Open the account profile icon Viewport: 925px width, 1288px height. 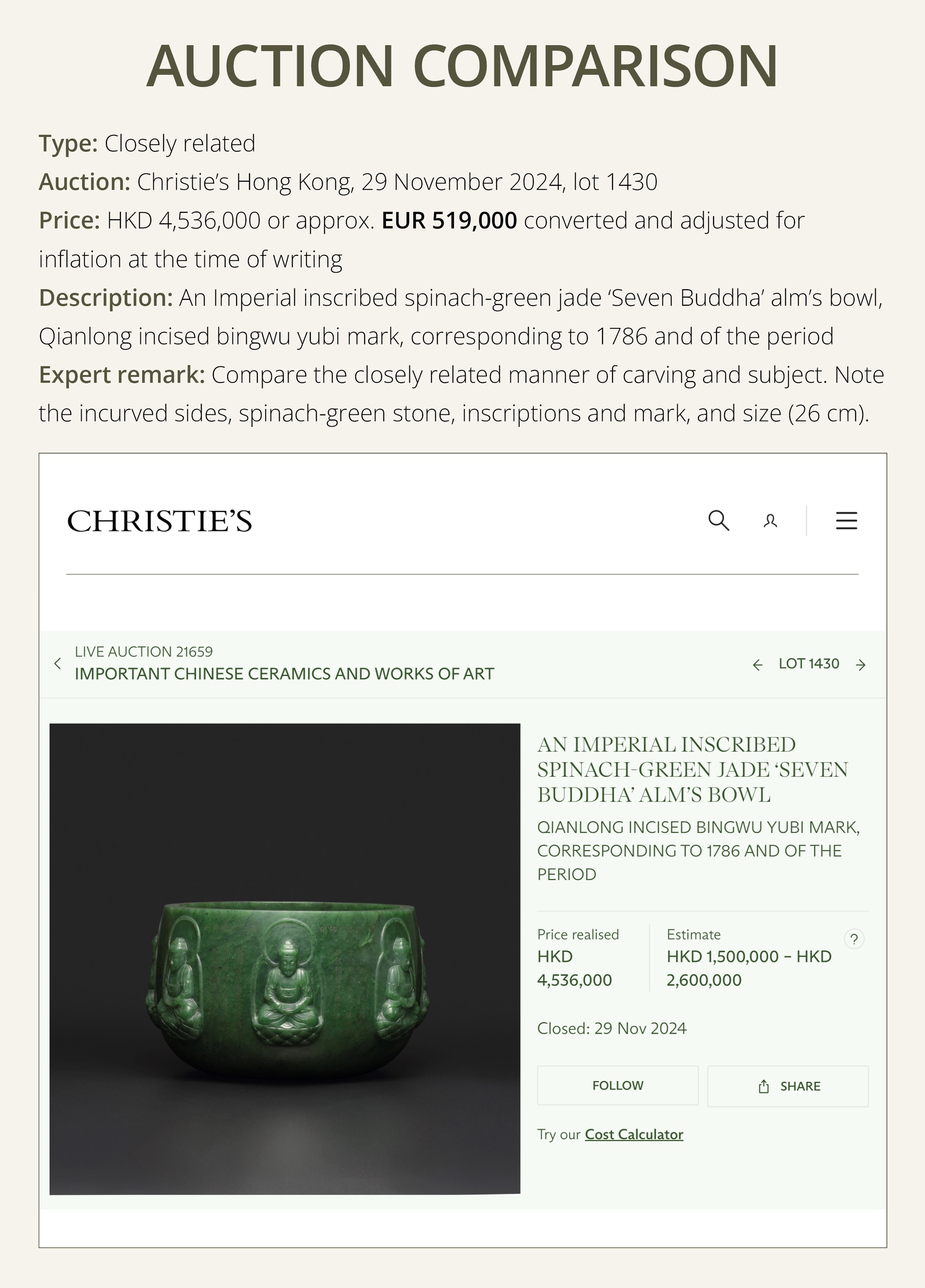click(770, 521)
